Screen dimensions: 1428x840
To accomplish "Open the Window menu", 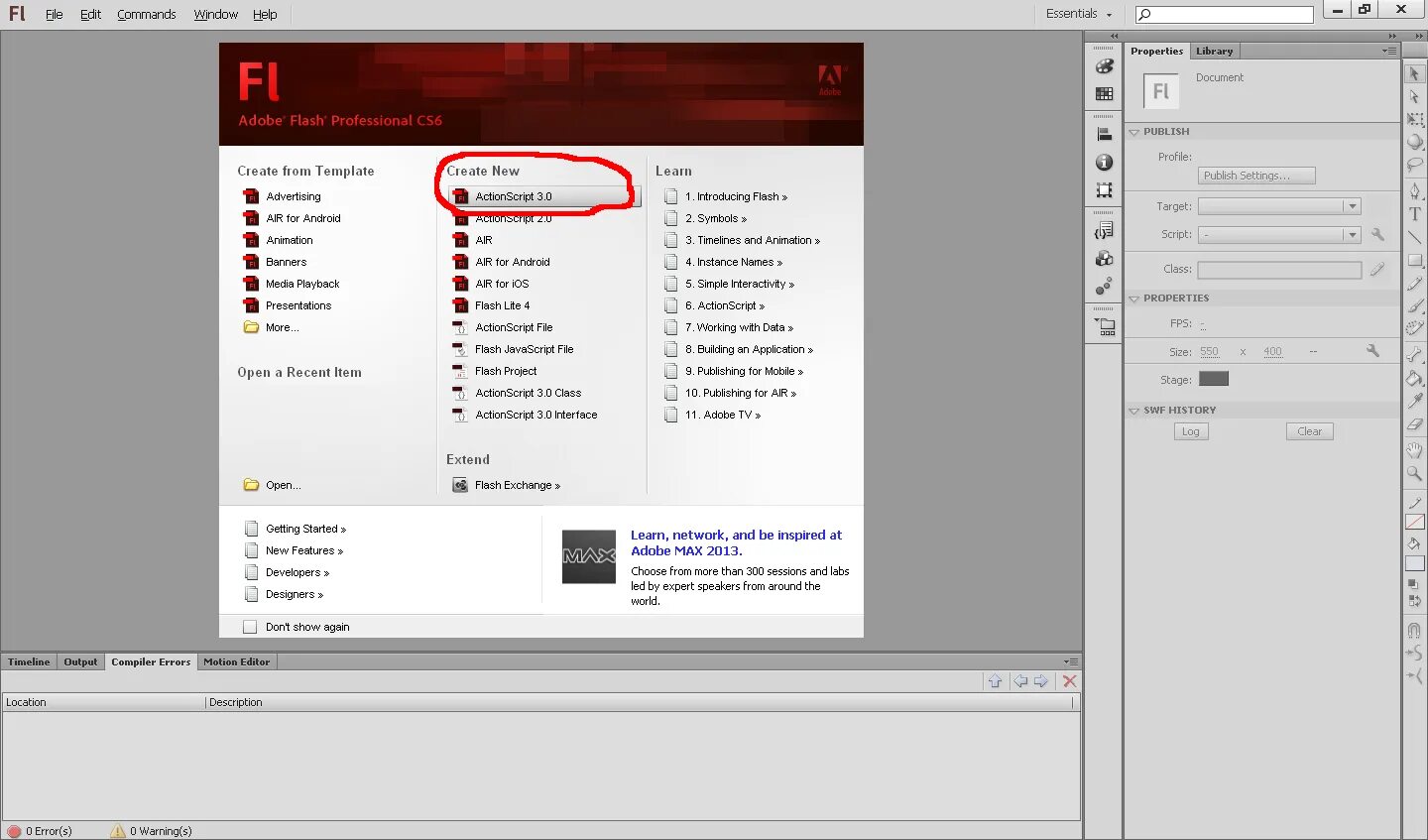I will coord(216,14).
